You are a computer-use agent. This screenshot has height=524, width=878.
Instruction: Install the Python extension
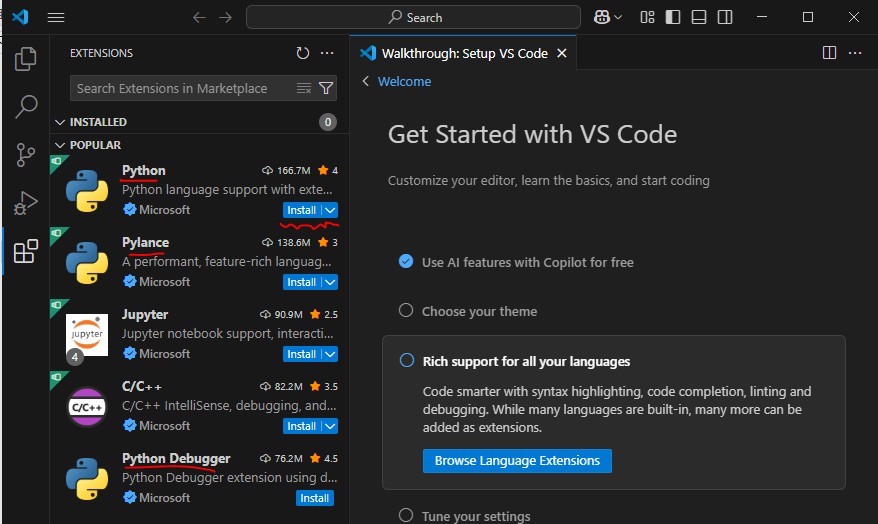click(302, 210)
